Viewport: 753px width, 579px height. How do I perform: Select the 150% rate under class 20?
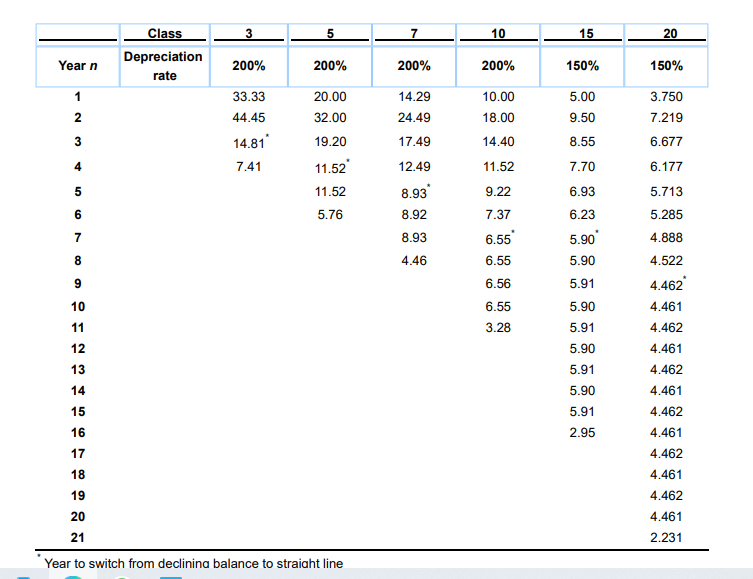point(666,66)
